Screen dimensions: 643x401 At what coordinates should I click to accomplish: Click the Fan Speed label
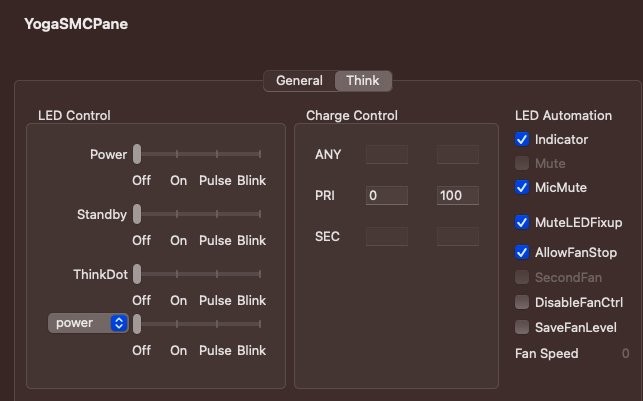(x=547, y=353)
